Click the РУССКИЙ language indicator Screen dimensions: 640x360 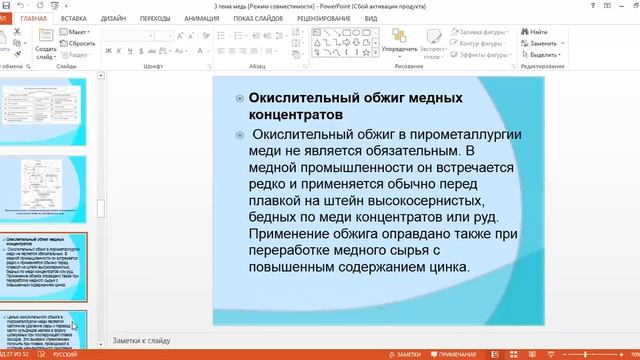coord(65,354)
